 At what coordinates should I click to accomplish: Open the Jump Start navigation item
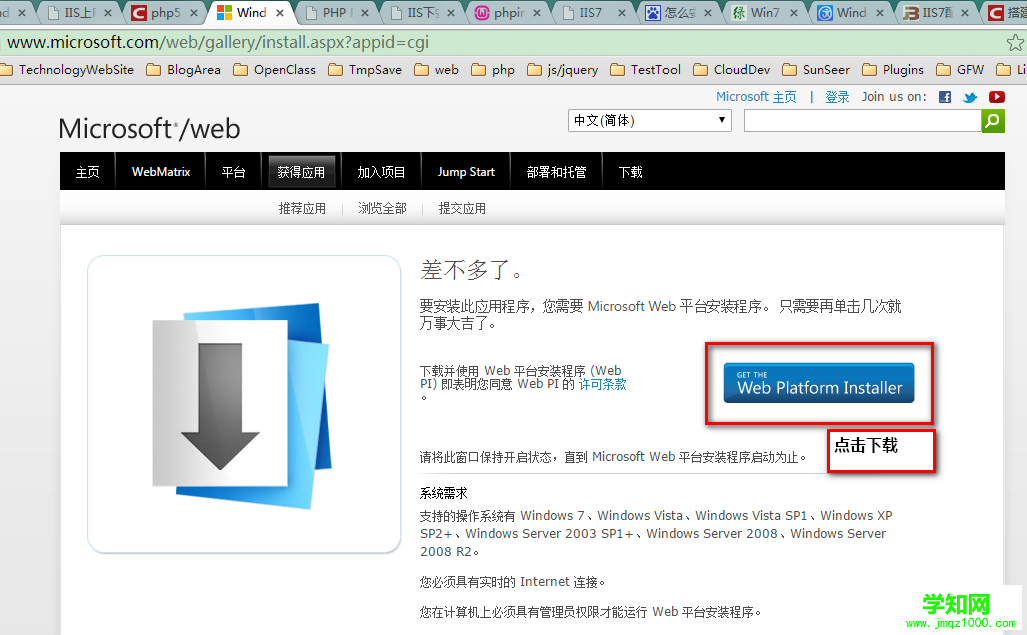click(x=466, y=172)
